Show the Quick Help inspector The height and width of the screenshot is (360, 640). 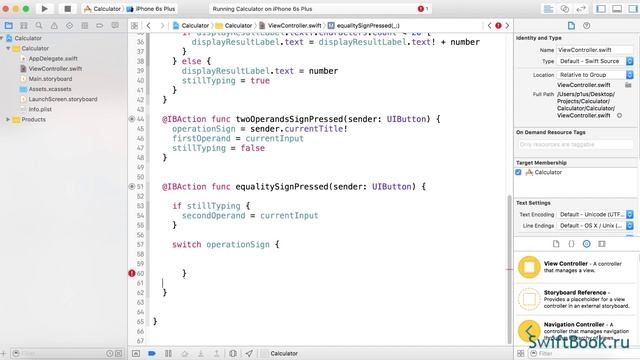(587, 26)
